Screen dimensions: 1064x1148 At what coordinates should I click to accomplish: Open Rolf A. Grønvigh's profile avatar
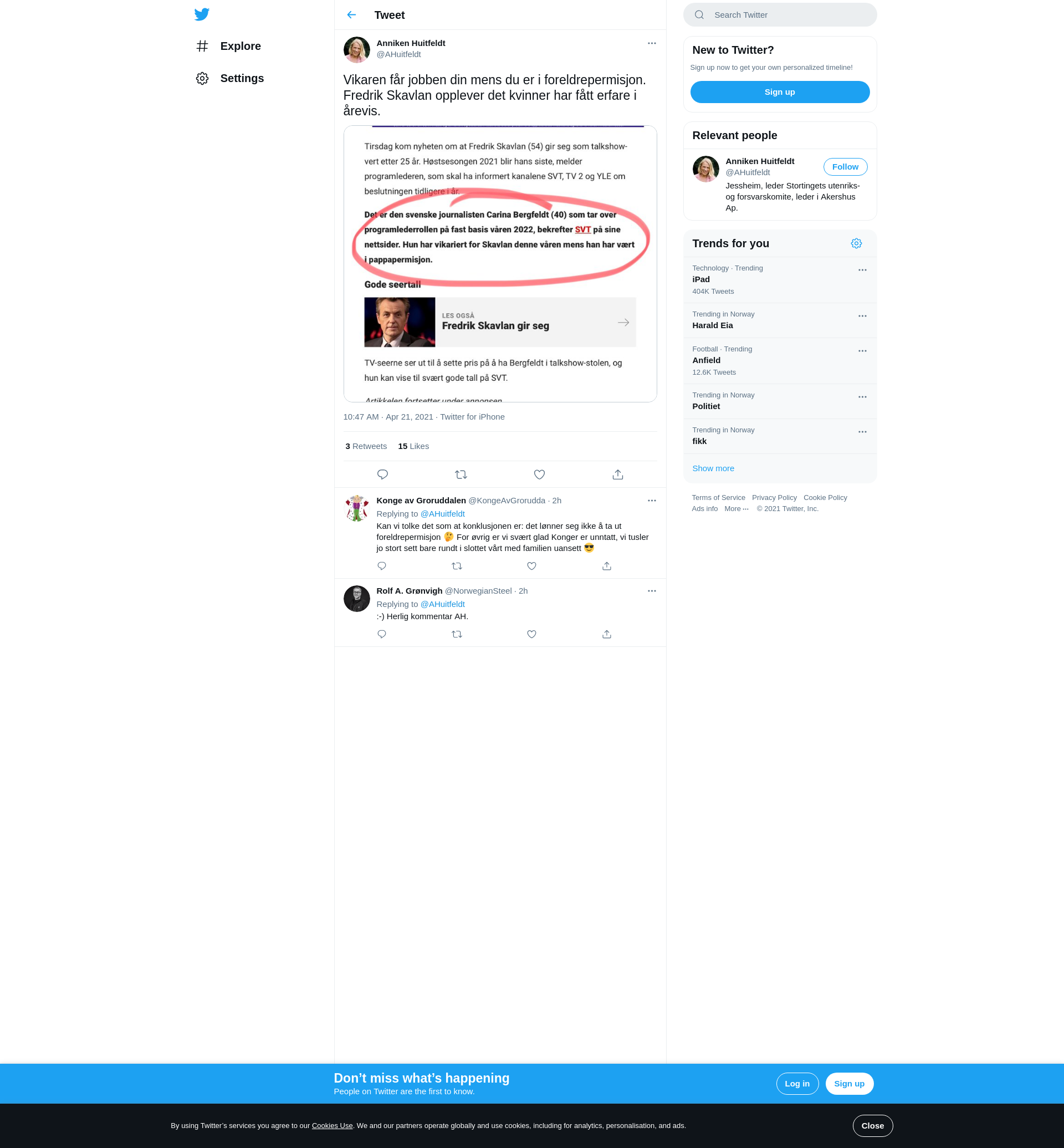[356, 599]
